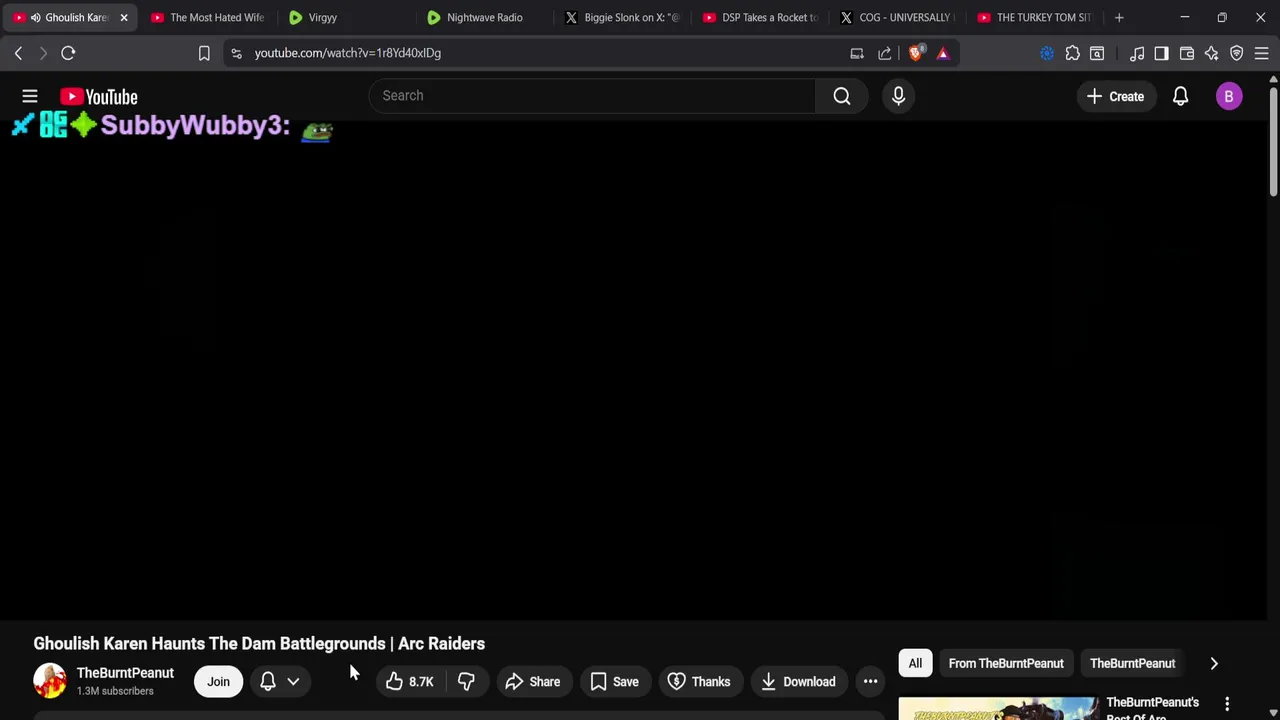Dislike the video with thumbs down

tap(466, 682)
